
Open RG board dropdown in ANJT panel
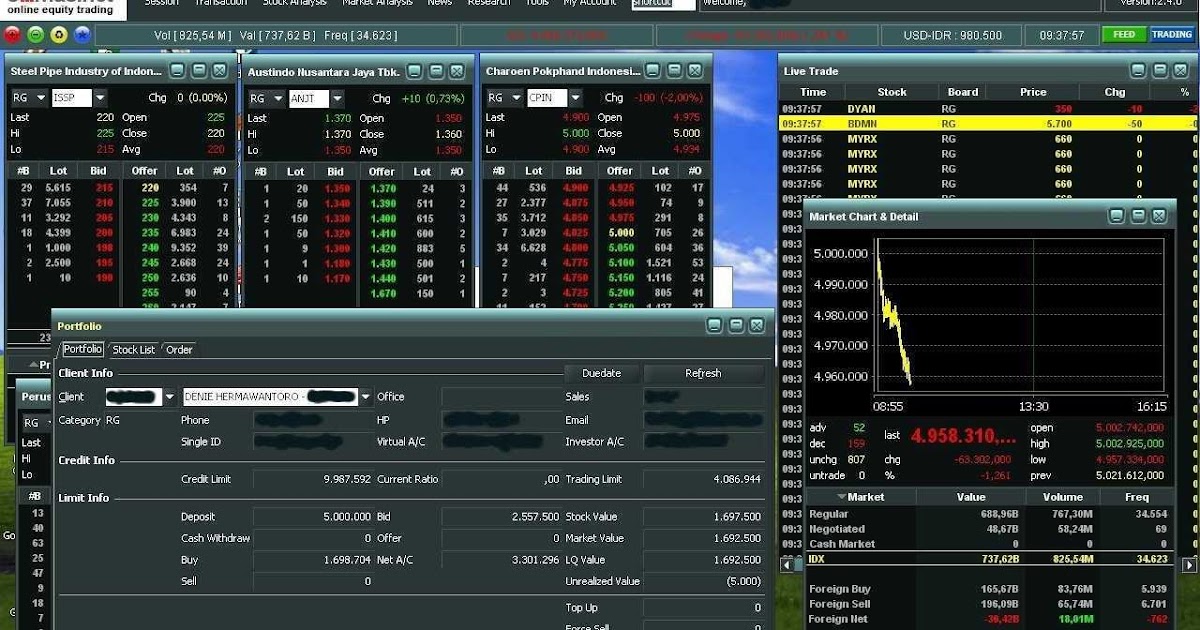278,98
